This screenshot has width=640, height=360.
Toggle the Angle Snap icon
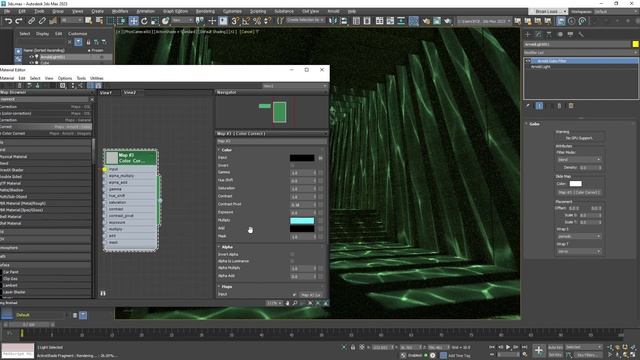246,21
